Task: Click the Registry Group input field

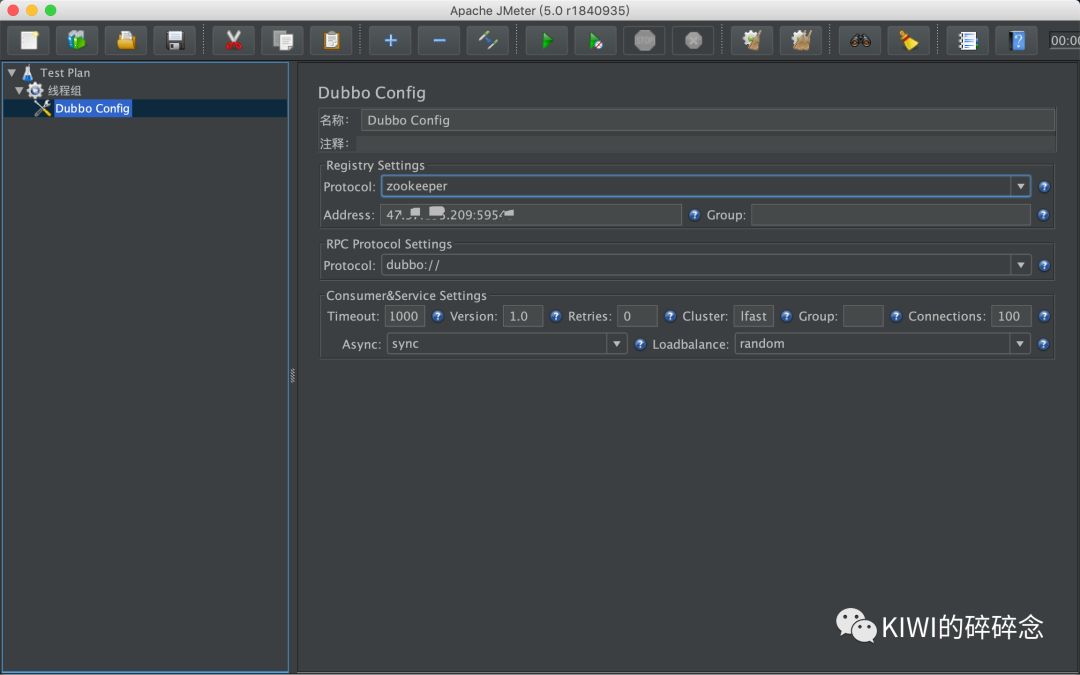Action: 891,215
